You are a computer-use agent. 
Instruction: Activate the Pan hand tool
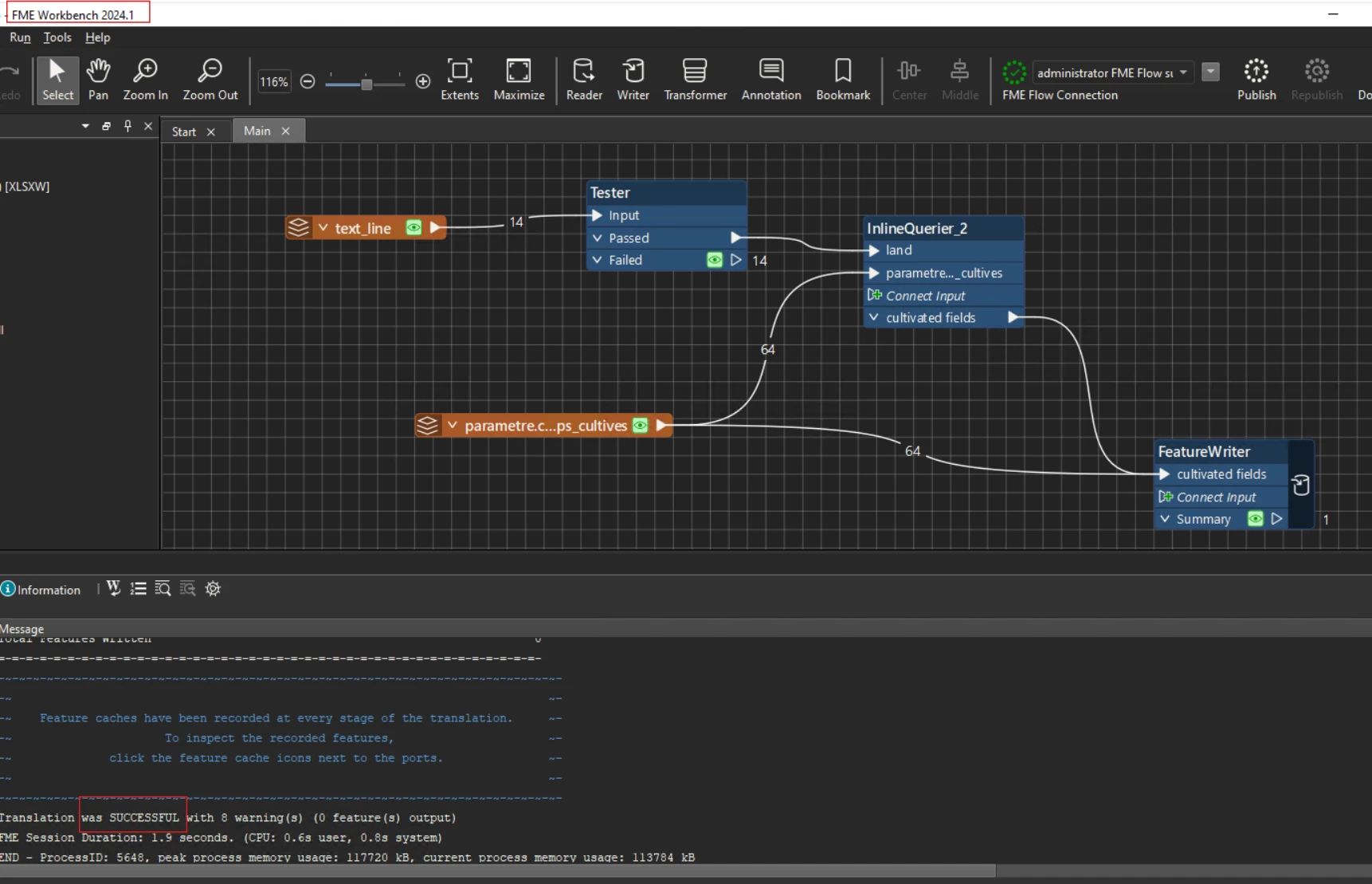tap(98, 80)
